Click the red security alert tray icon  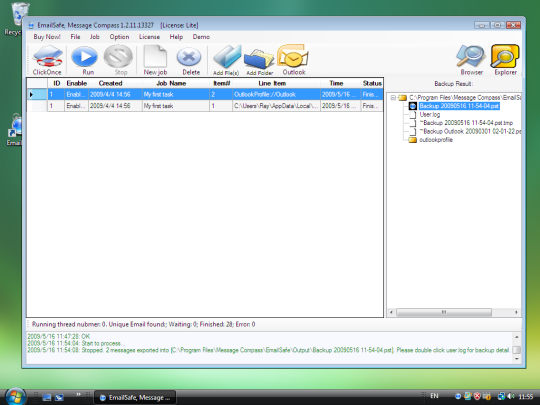point(477,396)
